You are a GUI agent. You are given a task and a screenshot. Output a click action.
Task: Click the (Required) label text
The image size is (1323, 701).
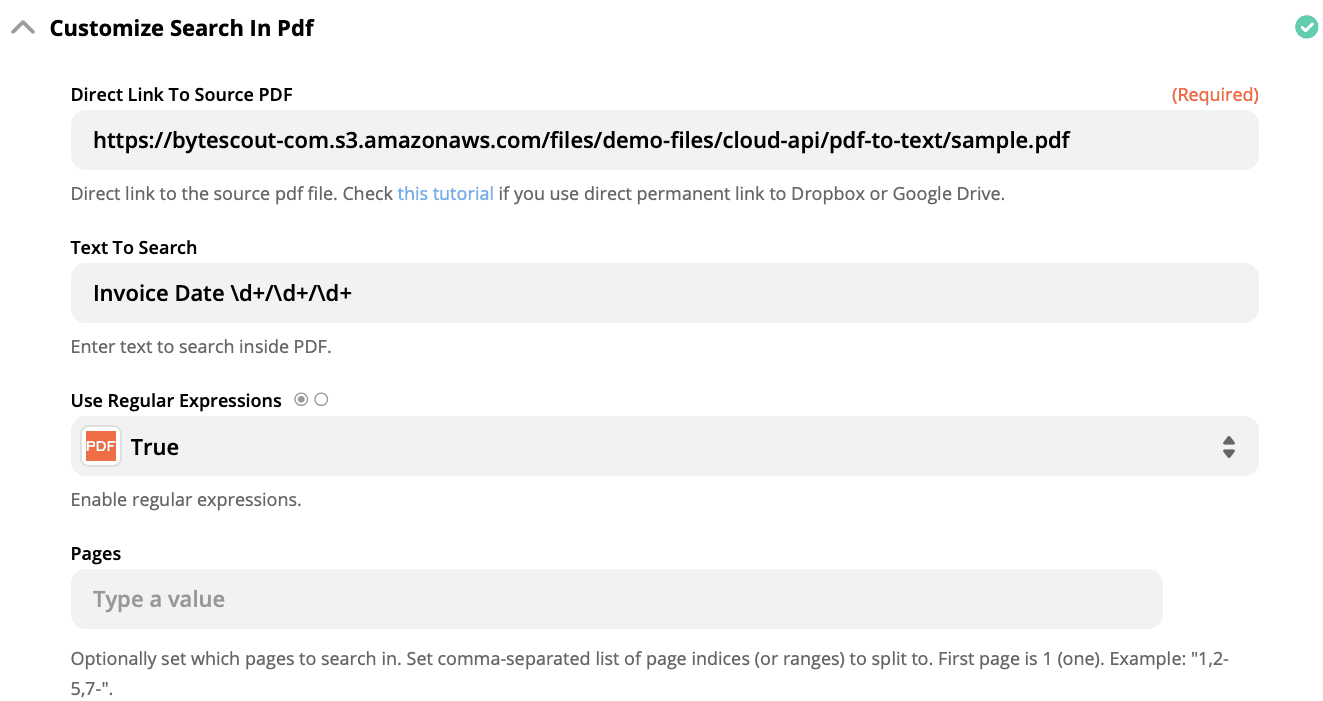(1215, 94)
